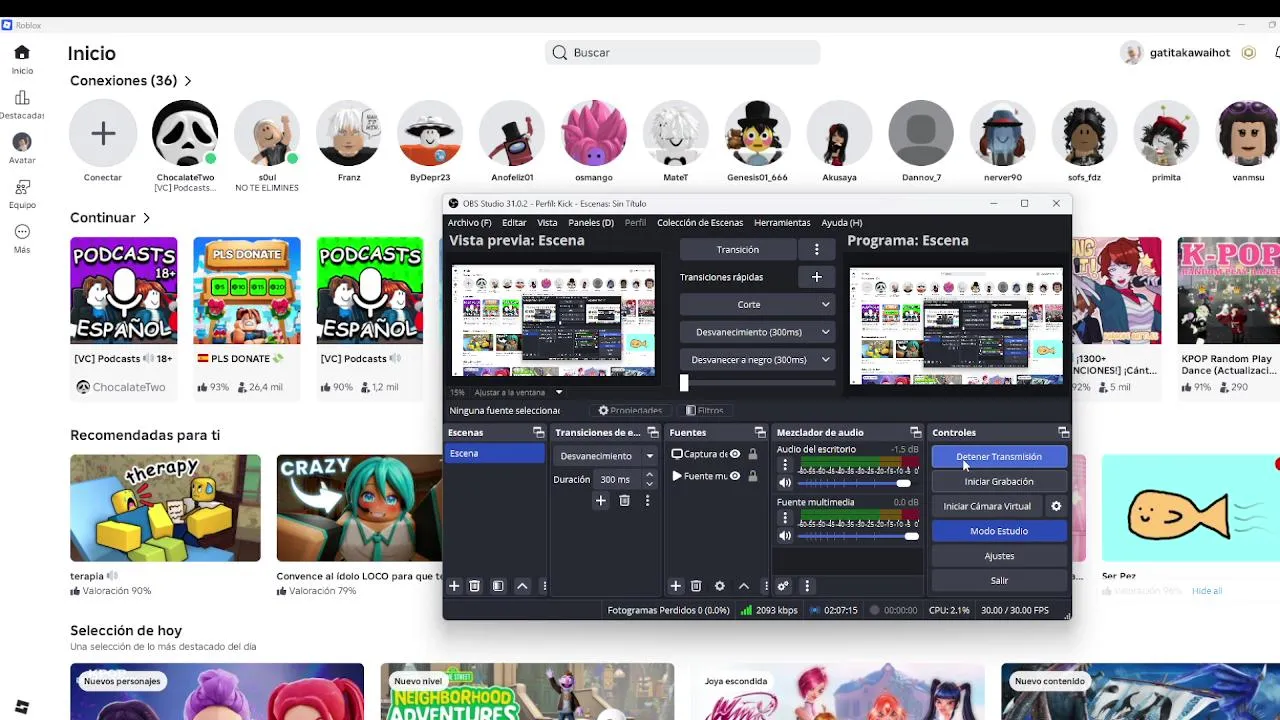
Task: Undock the Escenas panel
Action: pos(538,432)
